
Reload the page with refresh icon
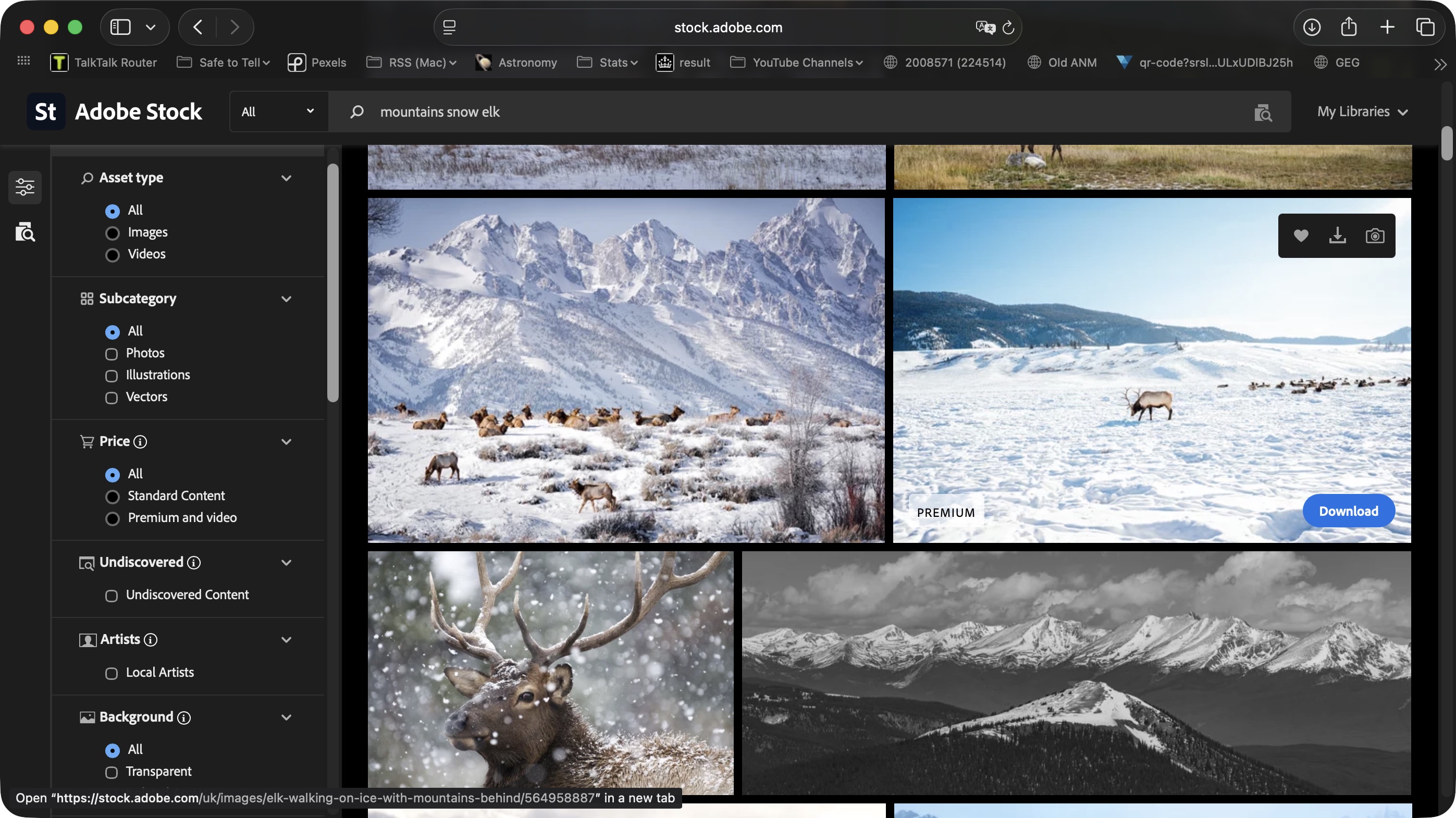coord(1008,27)
